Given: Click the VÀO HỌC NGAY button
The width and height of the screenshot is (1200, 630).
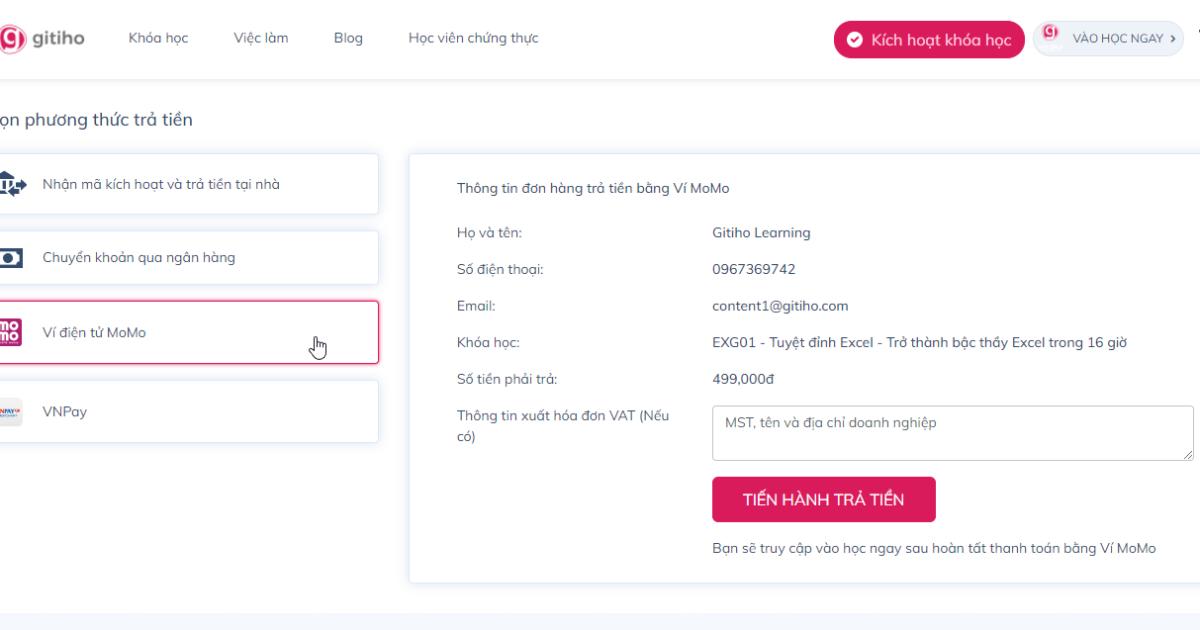Looking at the screenshot, I should pos(1108,38).
